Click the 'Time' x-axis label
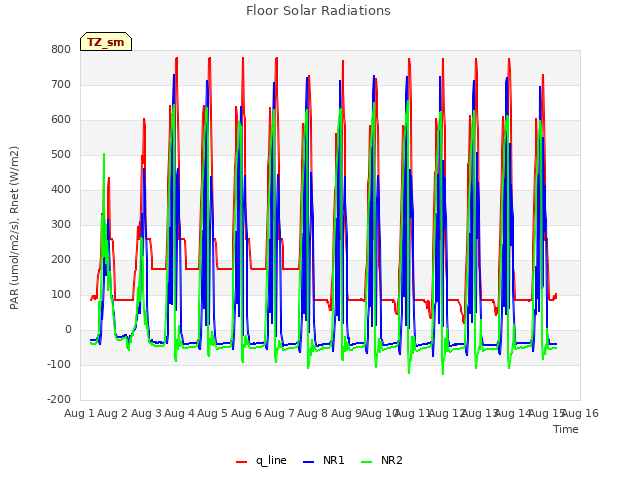Image resolution: width=640 pixels, height=480 pixels. 566,429
